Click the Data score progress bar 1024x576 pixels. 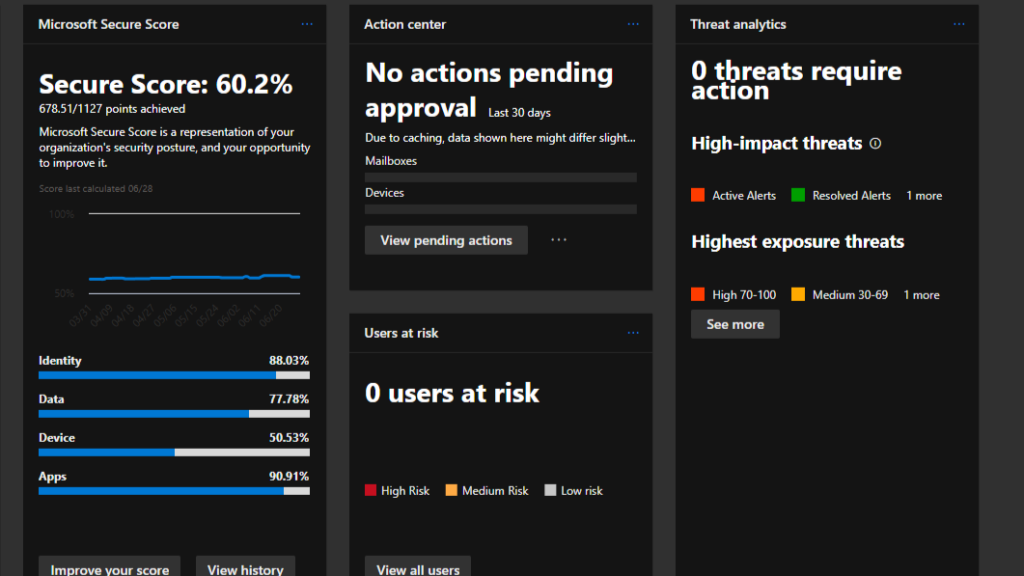[x=174, y=414]
